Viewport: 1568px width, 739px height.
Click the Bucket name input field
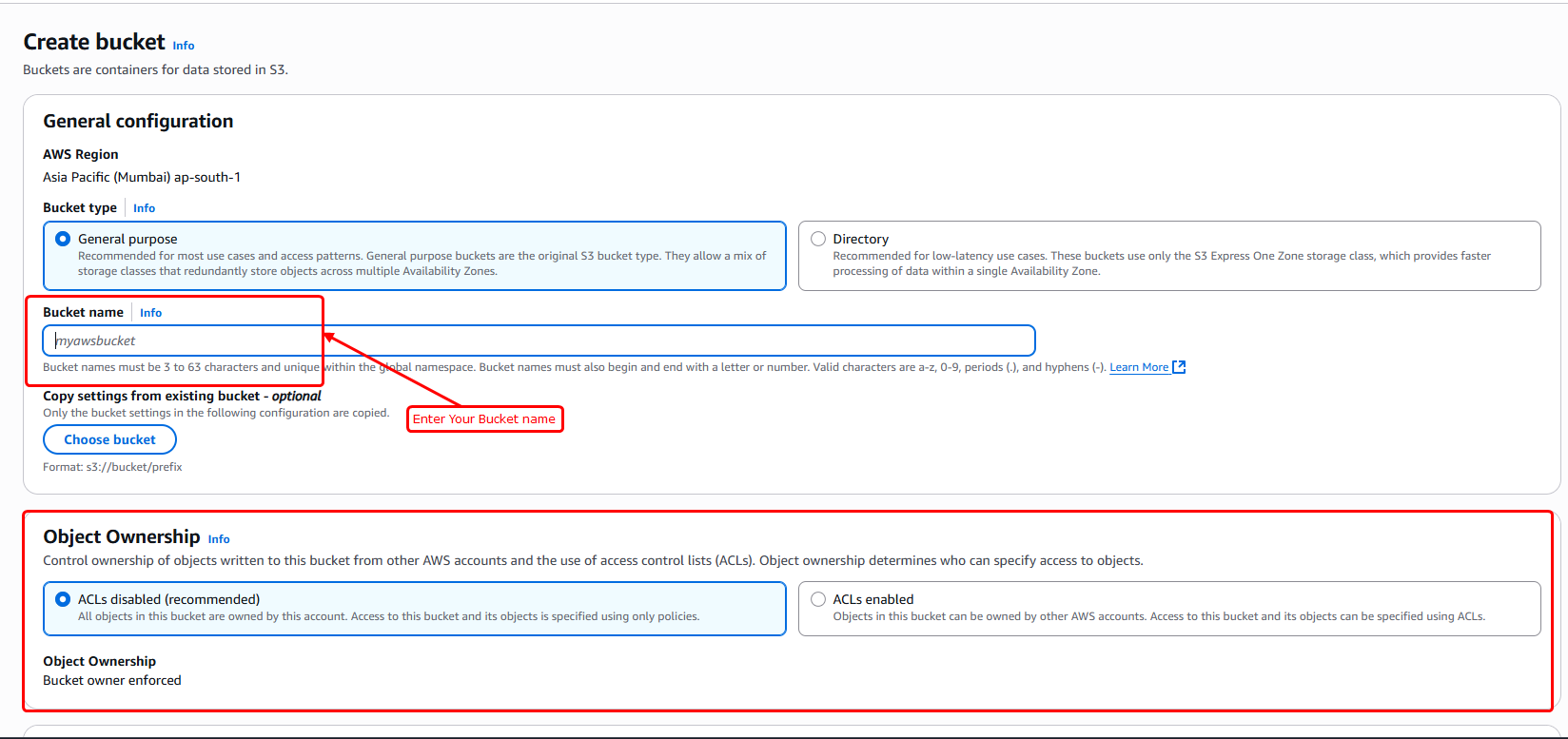point(539,340)
